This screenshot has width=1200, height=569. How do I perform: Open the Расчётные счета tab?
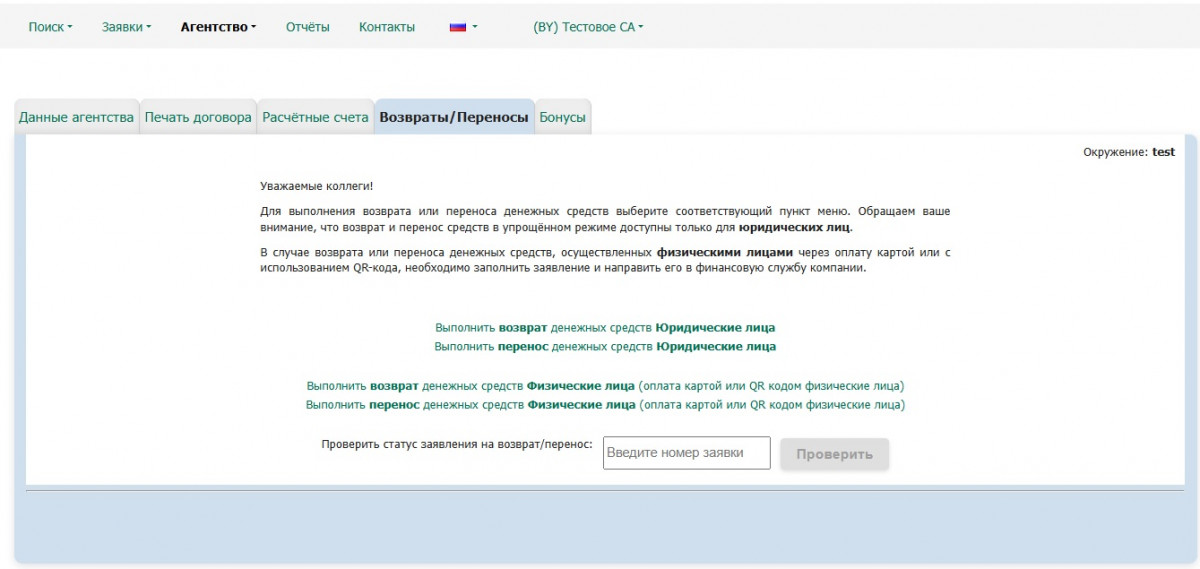point(315,117)
